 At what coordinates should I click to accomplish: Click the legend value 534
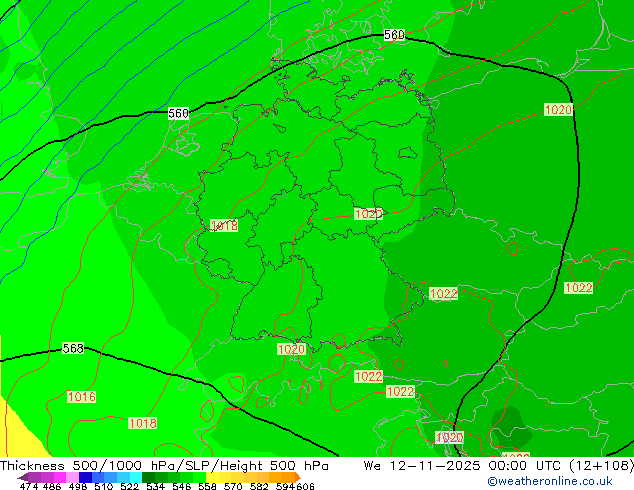click(155, 486)
